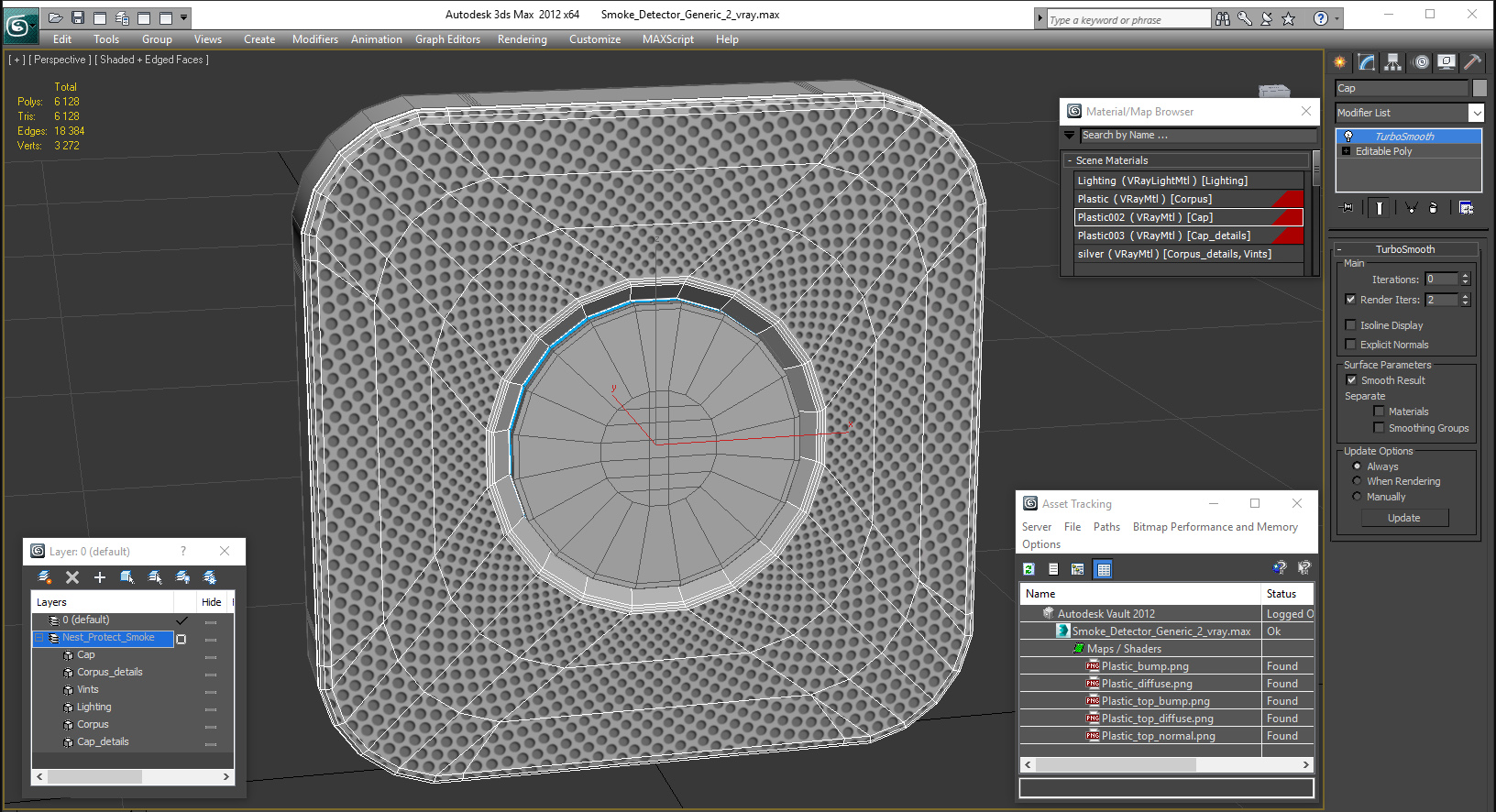This screenshot has width=1496, height=812.
Task: Open the Create command panel tab
Action: pos(1340,62)
